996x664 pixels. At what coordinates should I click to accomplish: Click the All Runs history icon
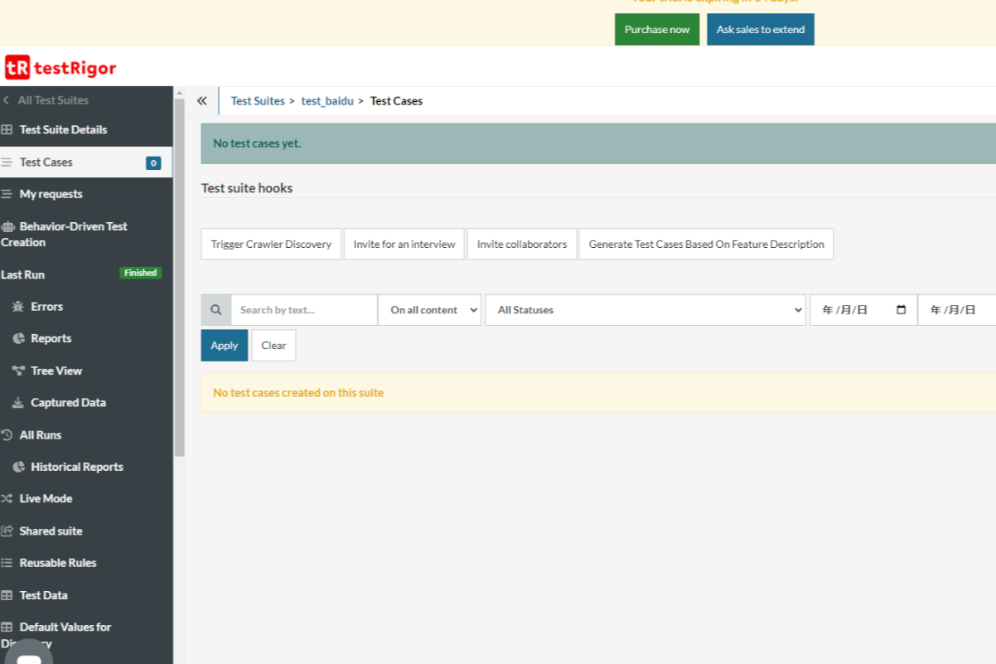click(7, 435)
